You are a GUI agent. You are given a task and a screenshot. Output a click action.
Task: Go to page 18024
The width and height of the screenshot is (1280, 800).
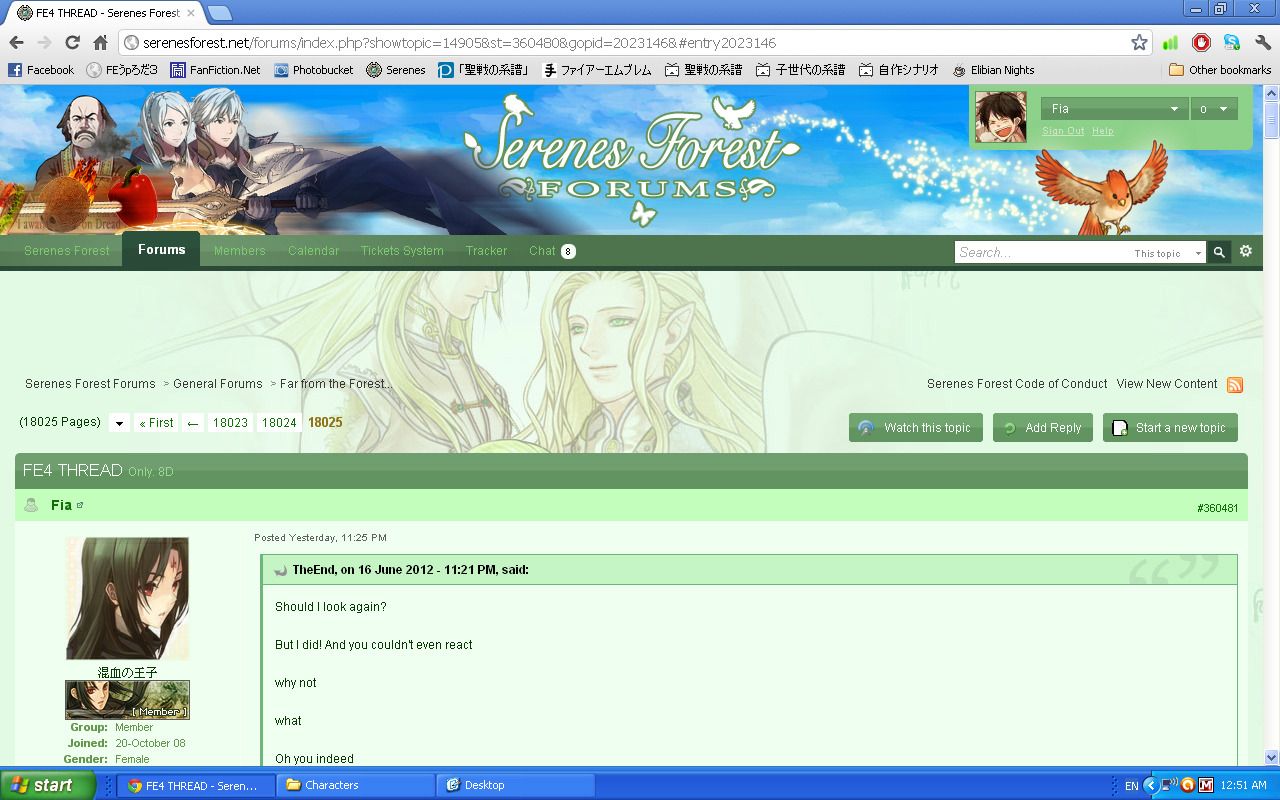[x=279, y=423]
